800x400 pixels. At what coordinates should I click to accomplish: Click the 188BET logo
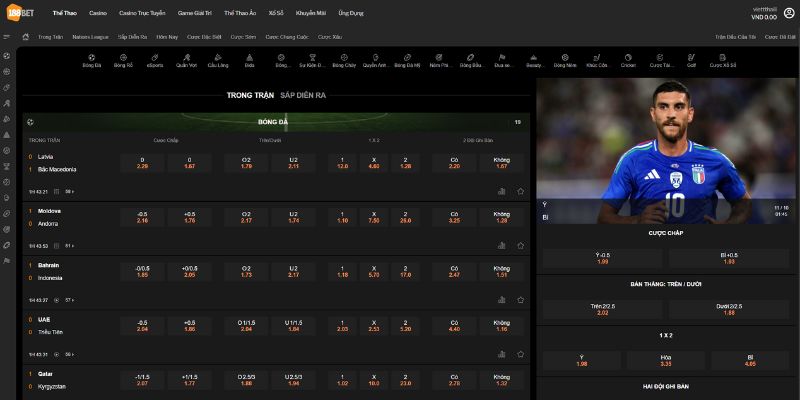tap(21, 12)
